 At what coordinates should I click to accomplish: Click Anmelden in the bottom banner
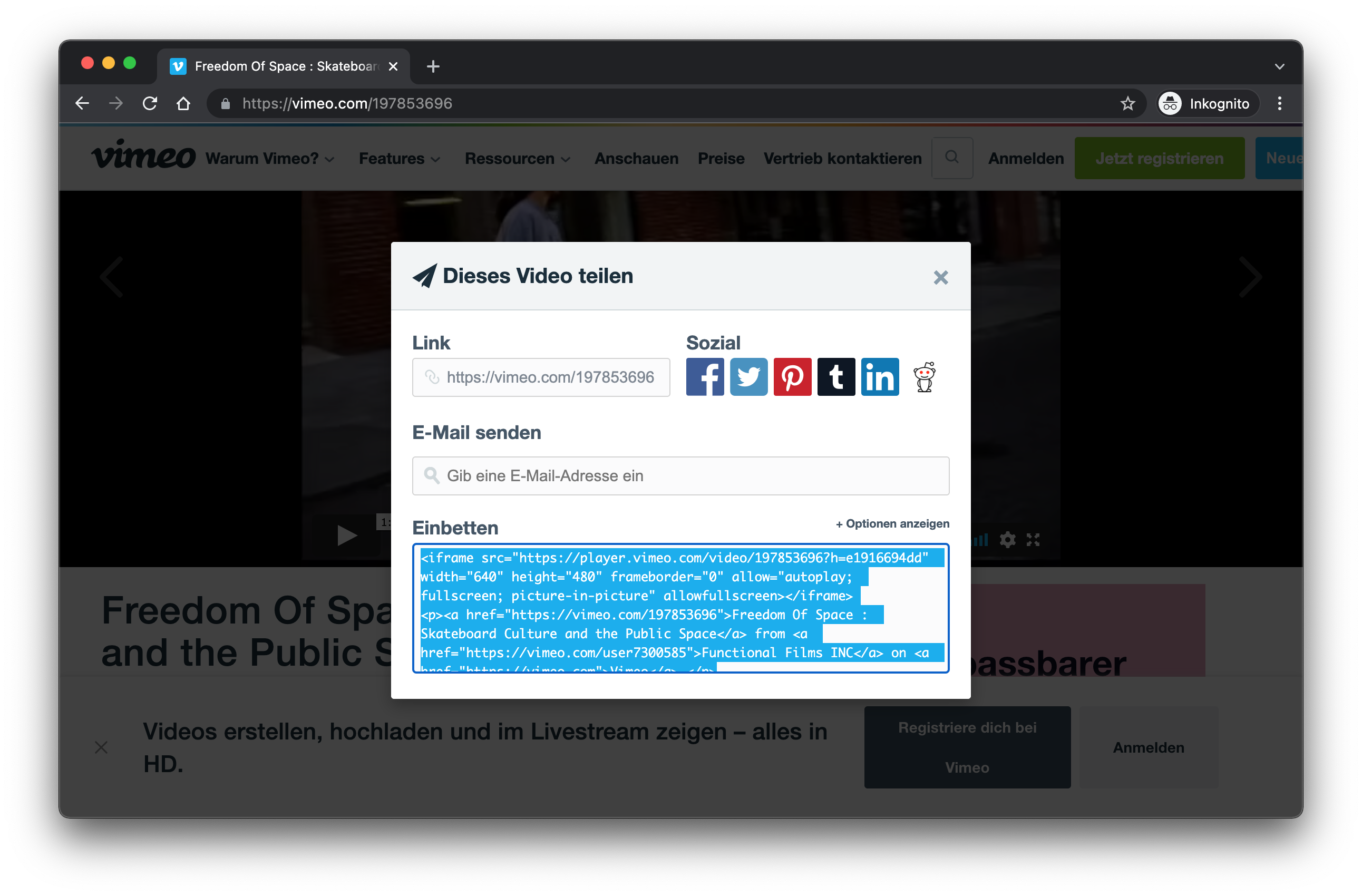point(1149,747)
